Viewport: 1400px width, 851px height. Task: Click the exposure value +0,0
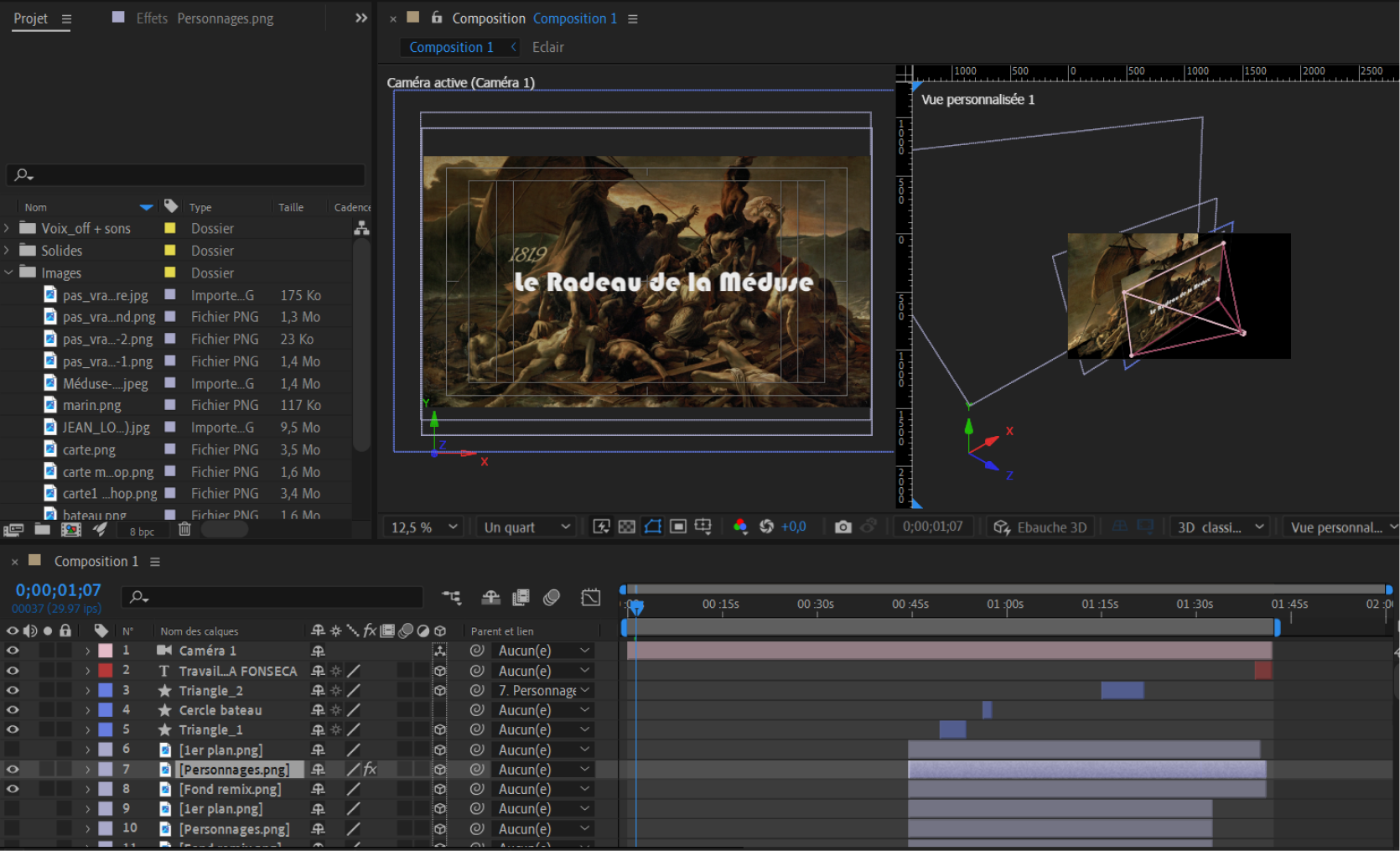(793, 527)
